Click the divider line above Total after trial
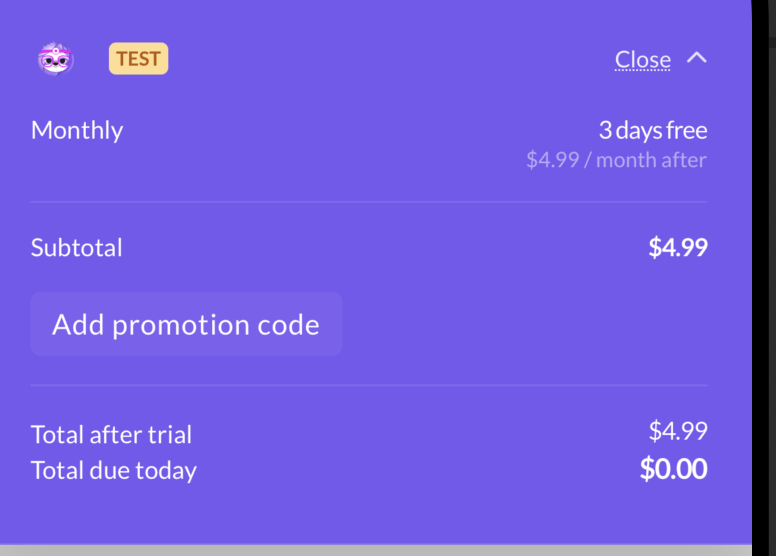 pos(368,385)
